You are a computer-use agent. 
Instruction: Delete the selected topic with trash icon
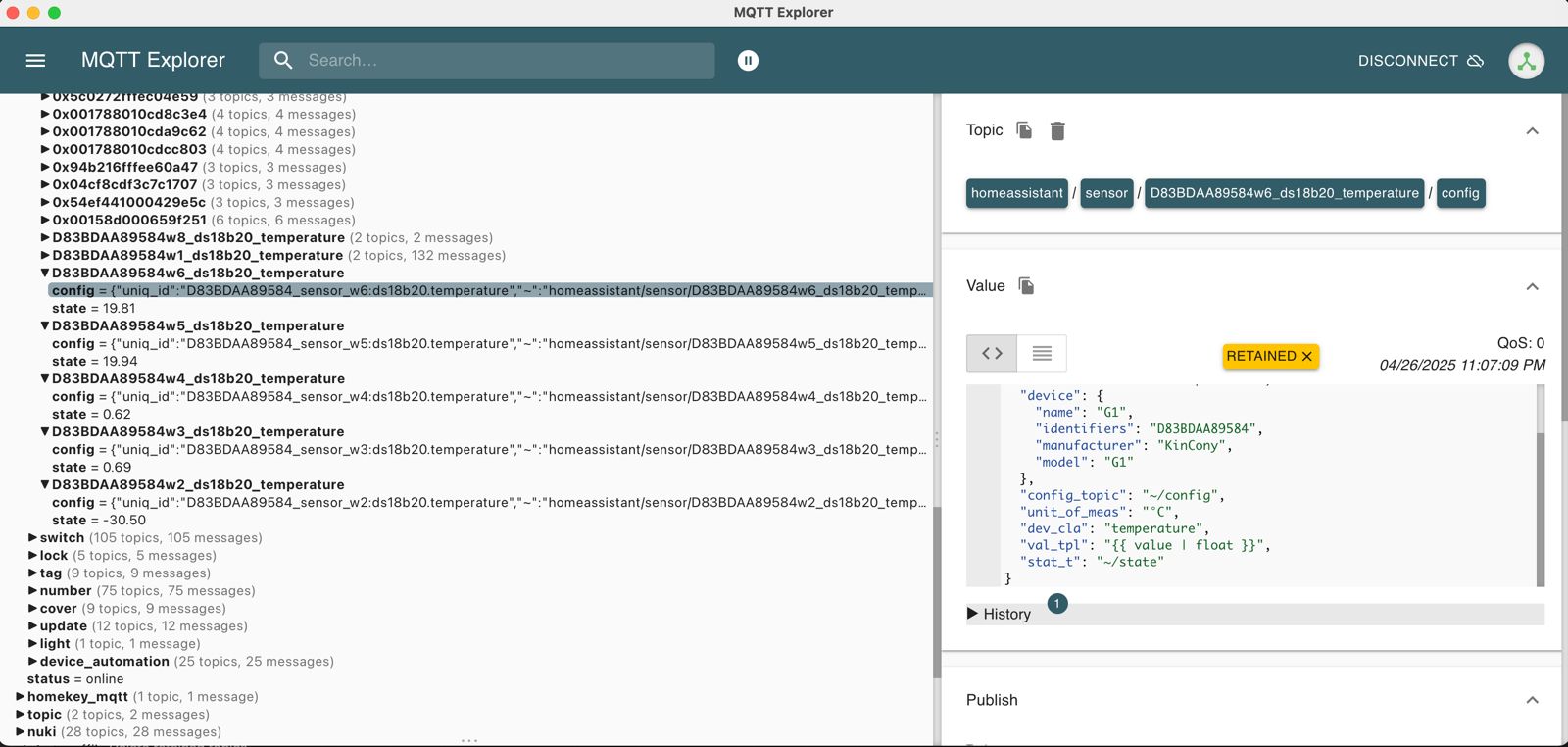(x=1057, y=131)
